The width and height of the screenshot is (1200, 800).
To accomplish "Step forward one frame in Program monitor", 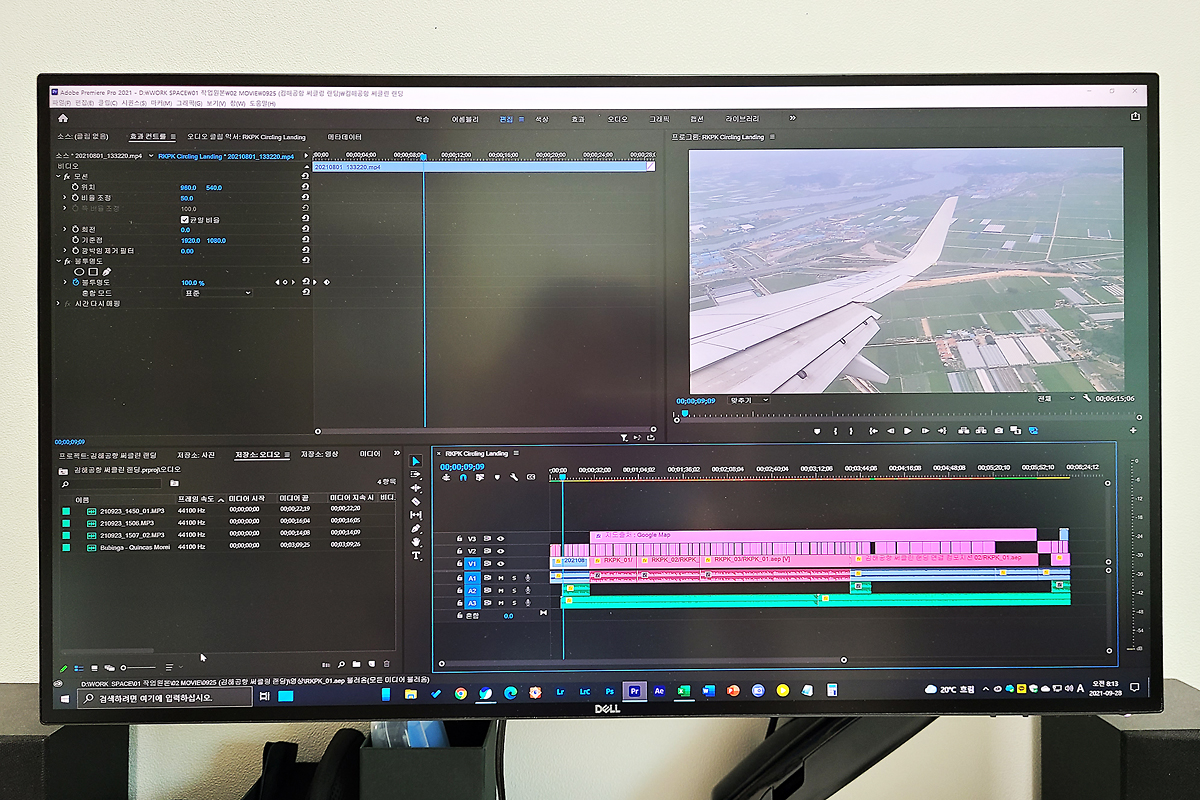I will pos(926,430).
